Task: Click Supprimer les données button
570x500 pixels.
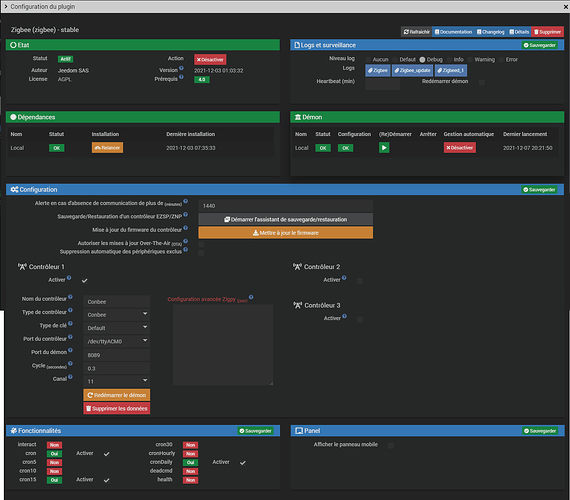Action: click(117, 408)
